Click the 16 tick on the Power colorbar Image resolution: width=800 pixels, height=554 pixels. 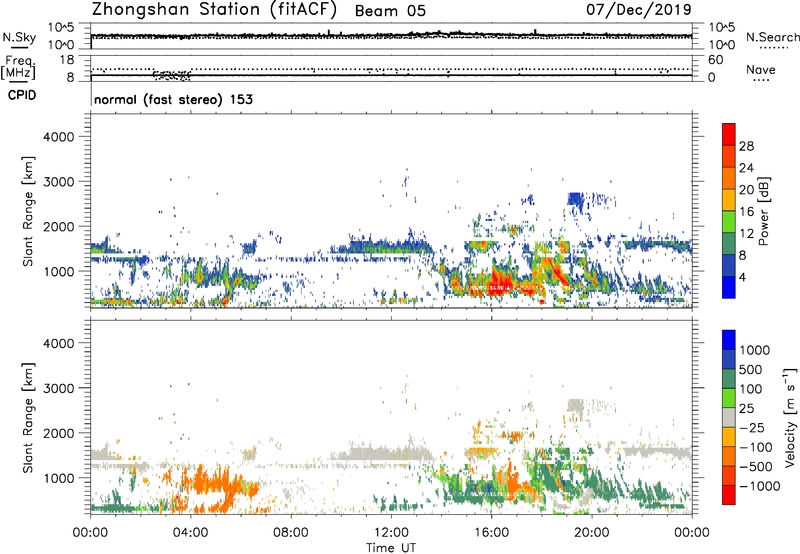[x=746, y=212]
